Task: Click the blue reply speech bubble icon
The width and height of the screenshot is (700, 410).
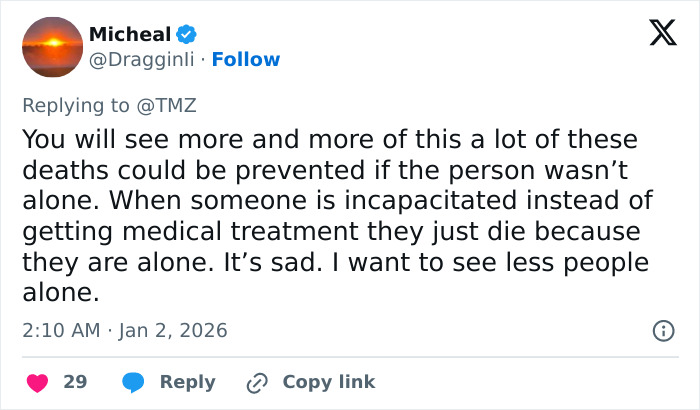Action: click(x=132, y=382)
